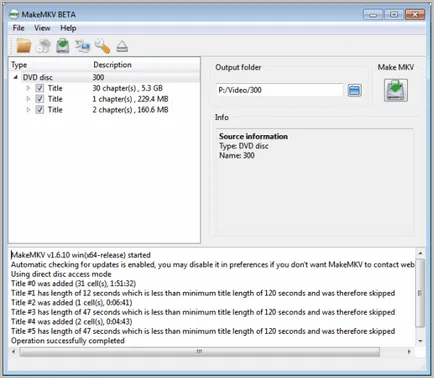
Task: Open preferences with the wrench icon
Action: (102, 46)
